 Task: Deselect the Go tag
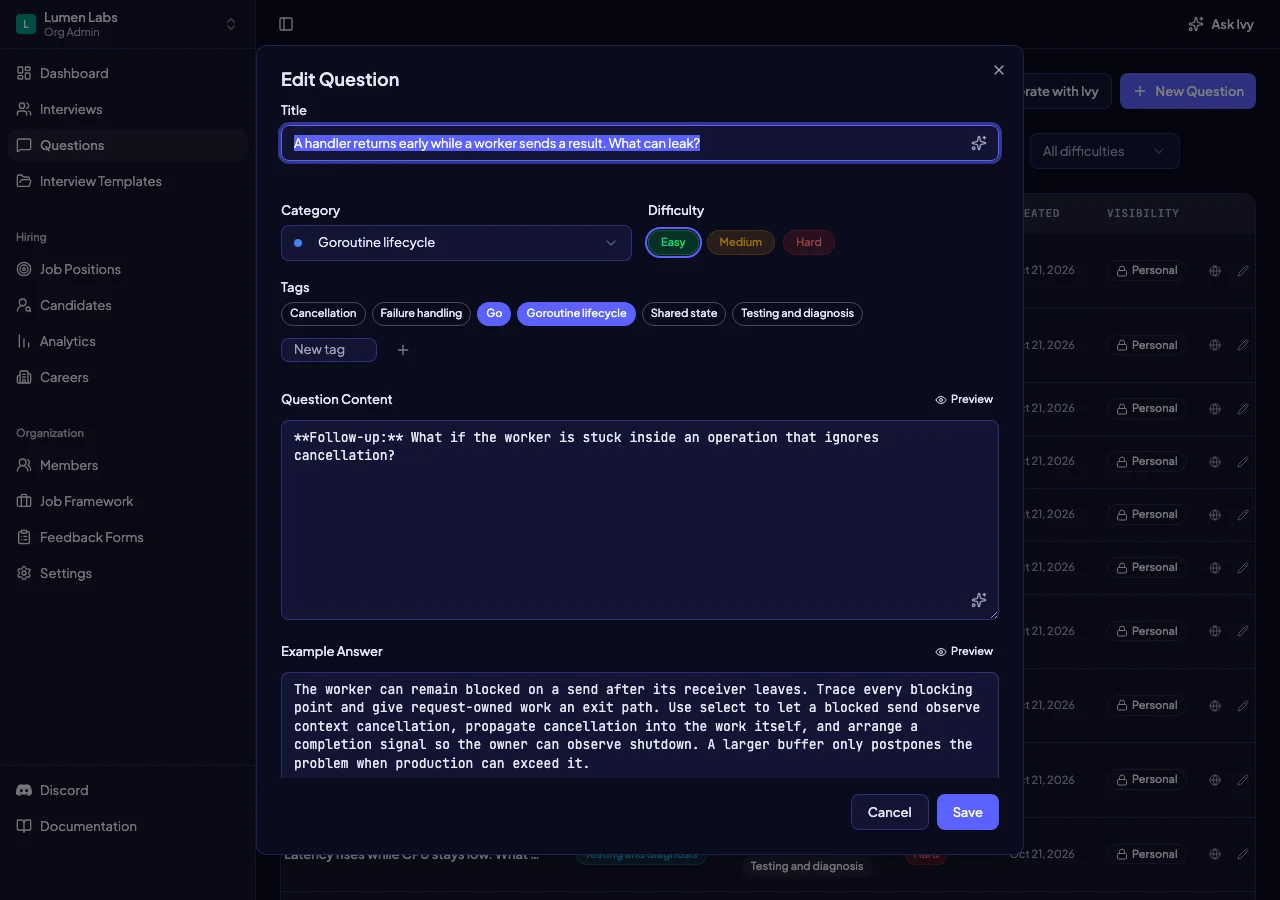point(494,314)
